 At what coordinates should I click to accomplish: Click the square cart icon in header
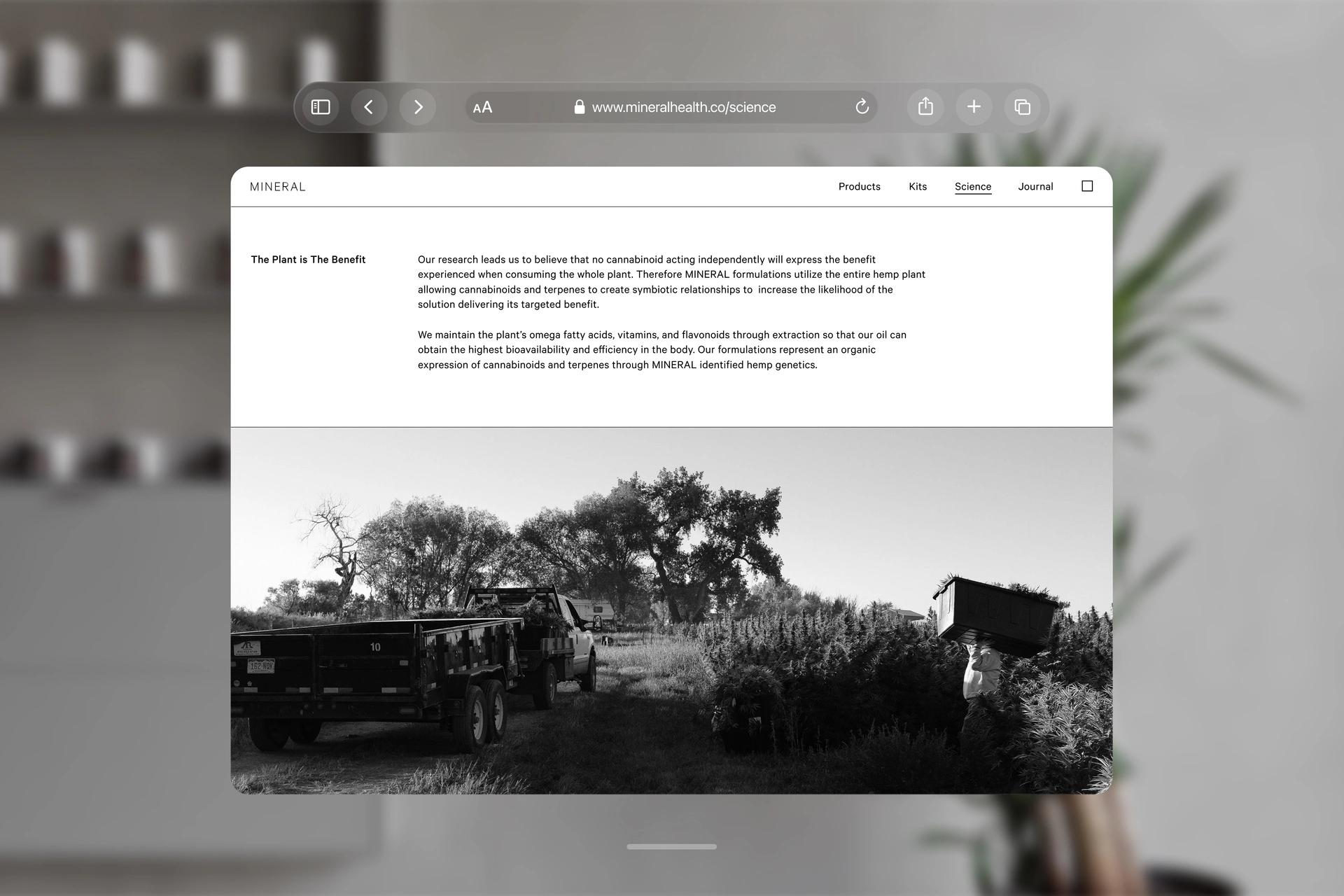(1086, 186)
